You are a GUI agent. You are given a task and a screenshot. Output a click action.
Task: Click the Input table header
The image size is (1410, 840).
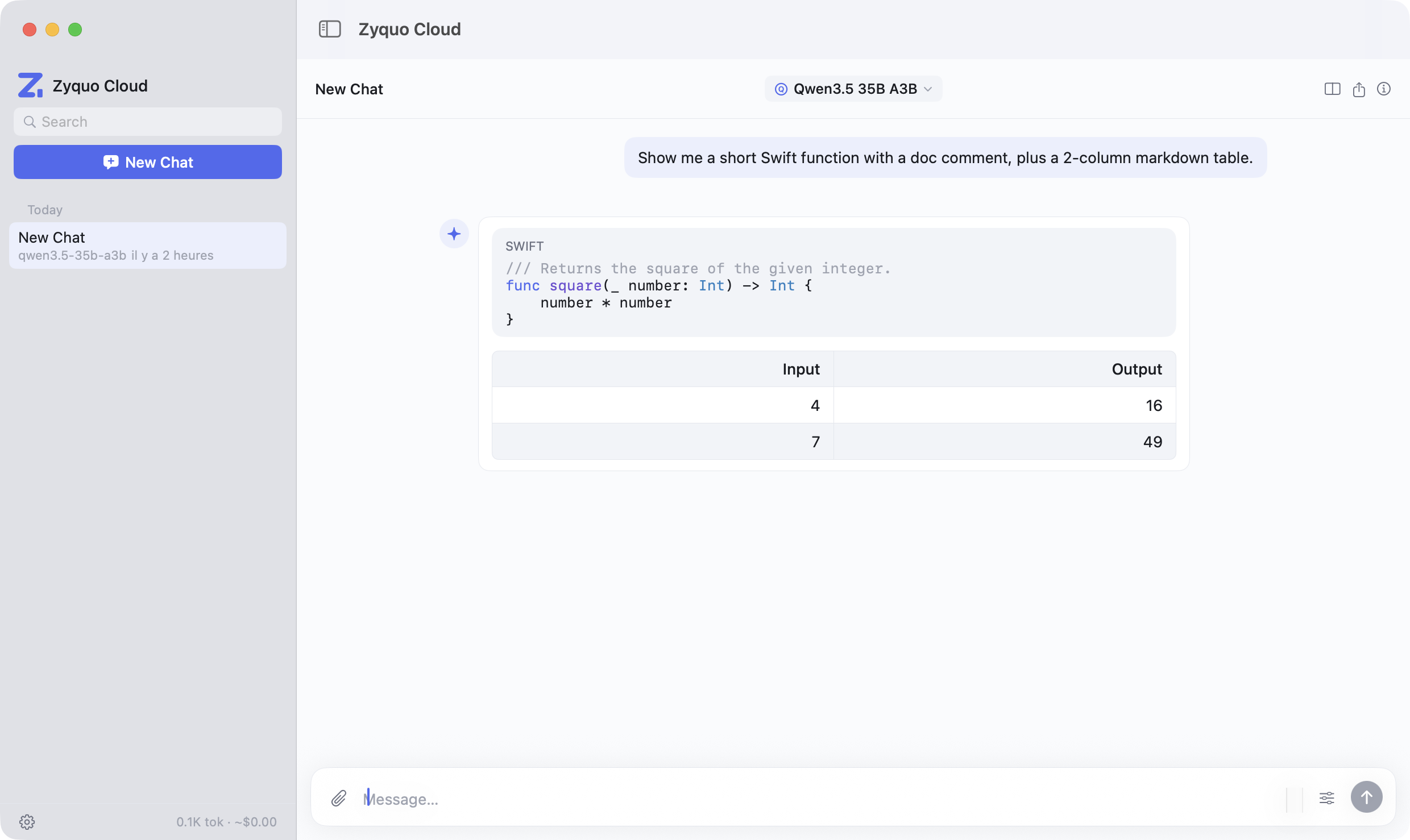tap(662, 369)
